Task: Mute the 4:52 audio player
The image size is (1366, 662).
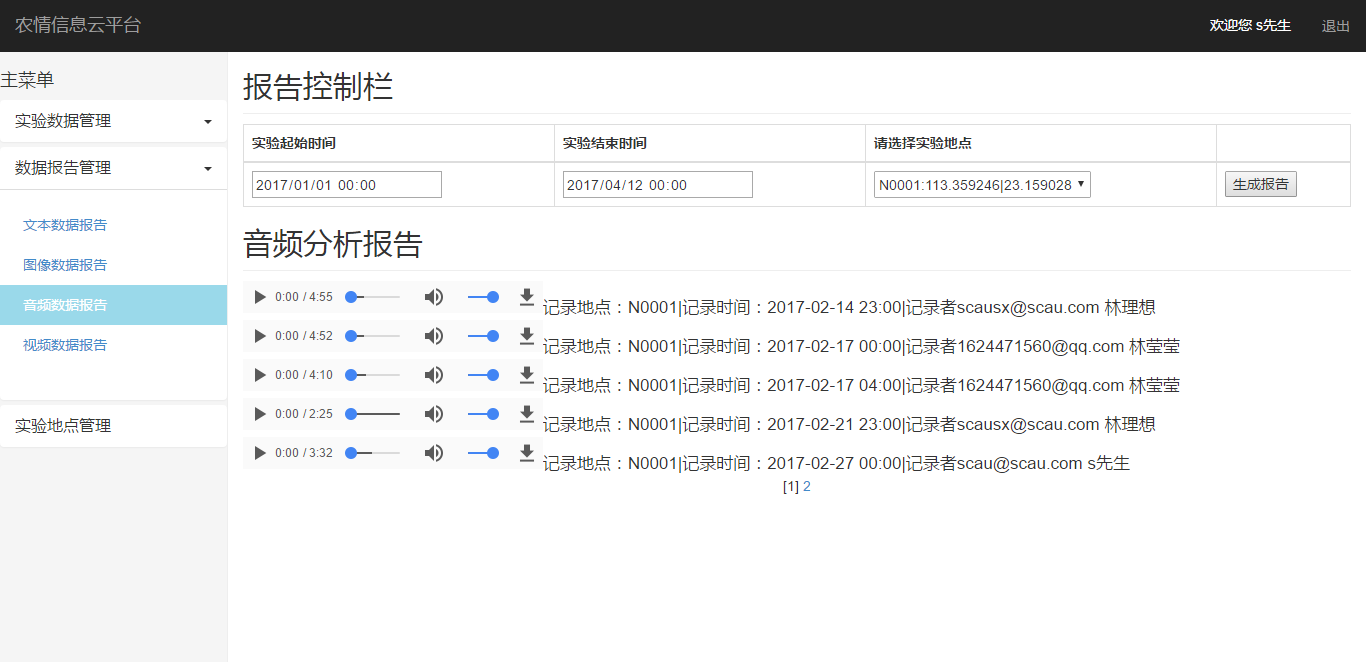Action: 434,336
